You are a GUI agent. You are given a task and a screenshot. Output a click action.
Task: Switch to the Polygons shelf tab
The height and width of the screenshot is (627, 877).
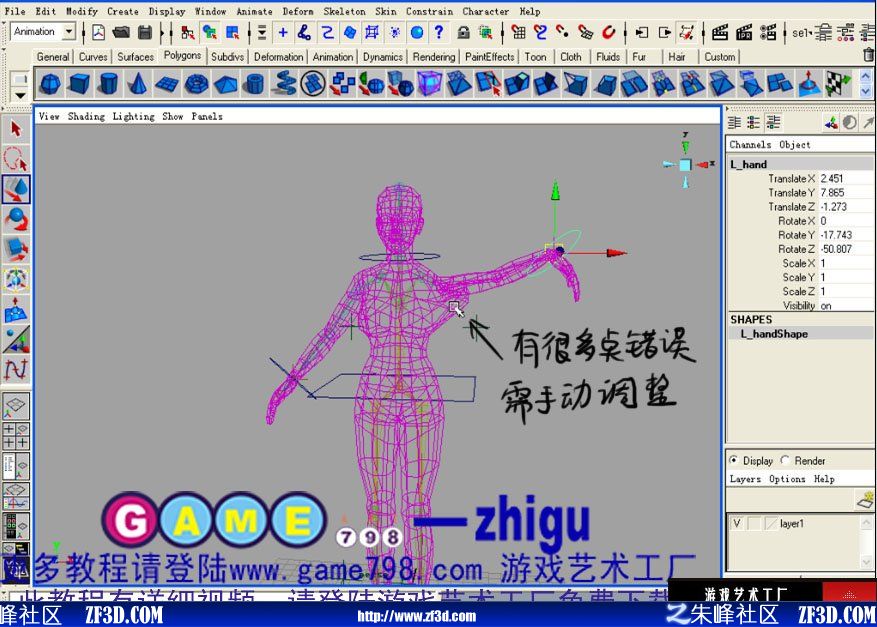[x=182, y=55]
